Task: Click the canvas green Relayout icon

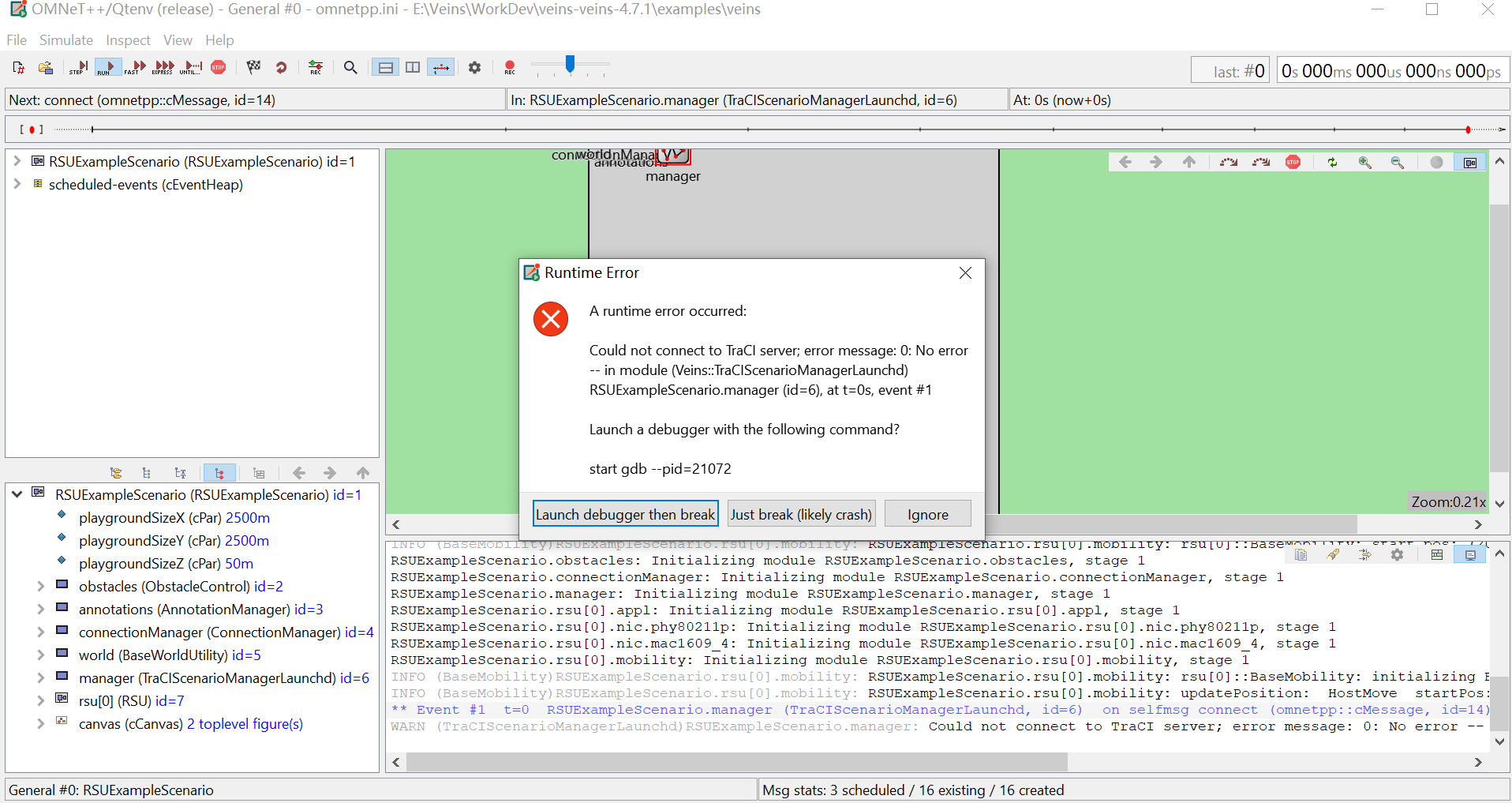Action: click(x=1332, y=162)
